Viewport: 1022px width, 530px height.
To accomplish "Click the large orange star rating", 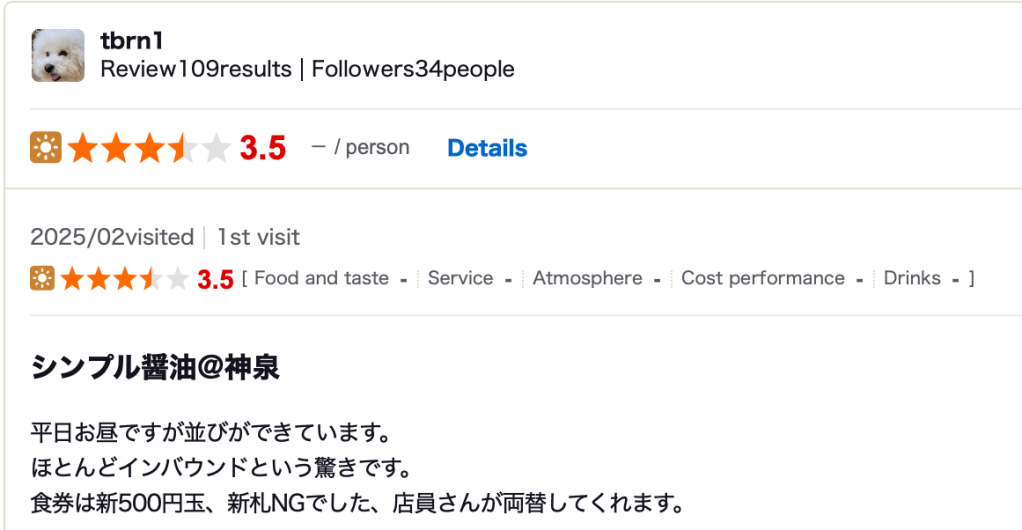I will [x=148, y=148].
